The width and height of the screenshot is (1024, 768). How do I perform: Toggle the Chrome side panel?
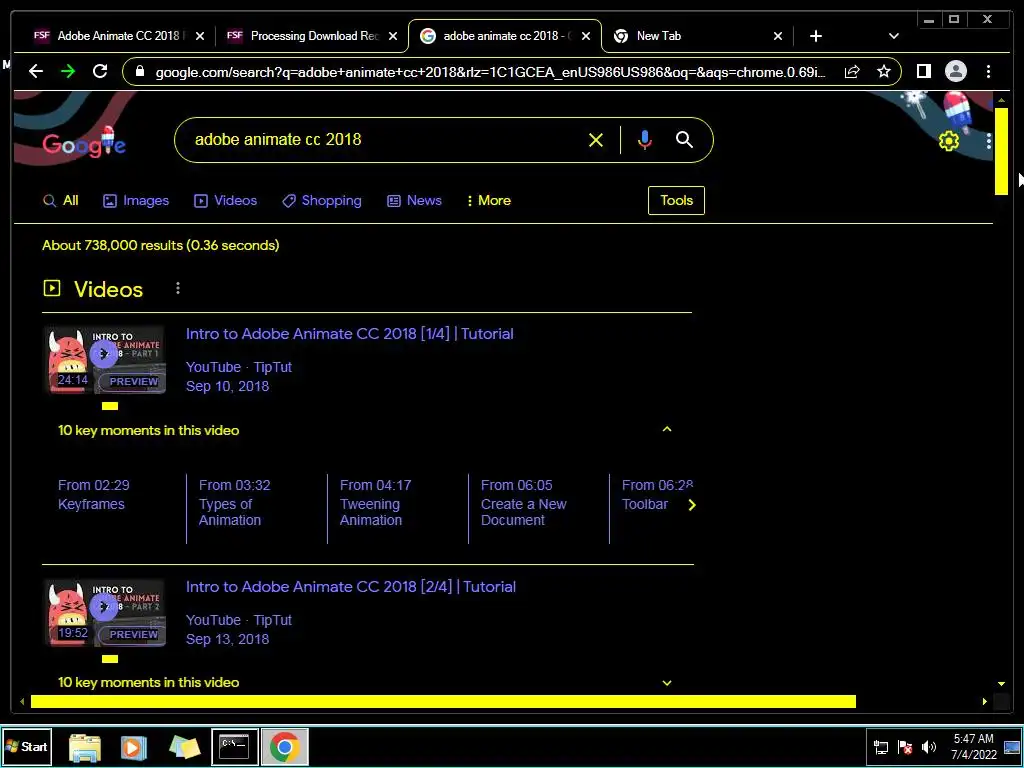[923, 71]
